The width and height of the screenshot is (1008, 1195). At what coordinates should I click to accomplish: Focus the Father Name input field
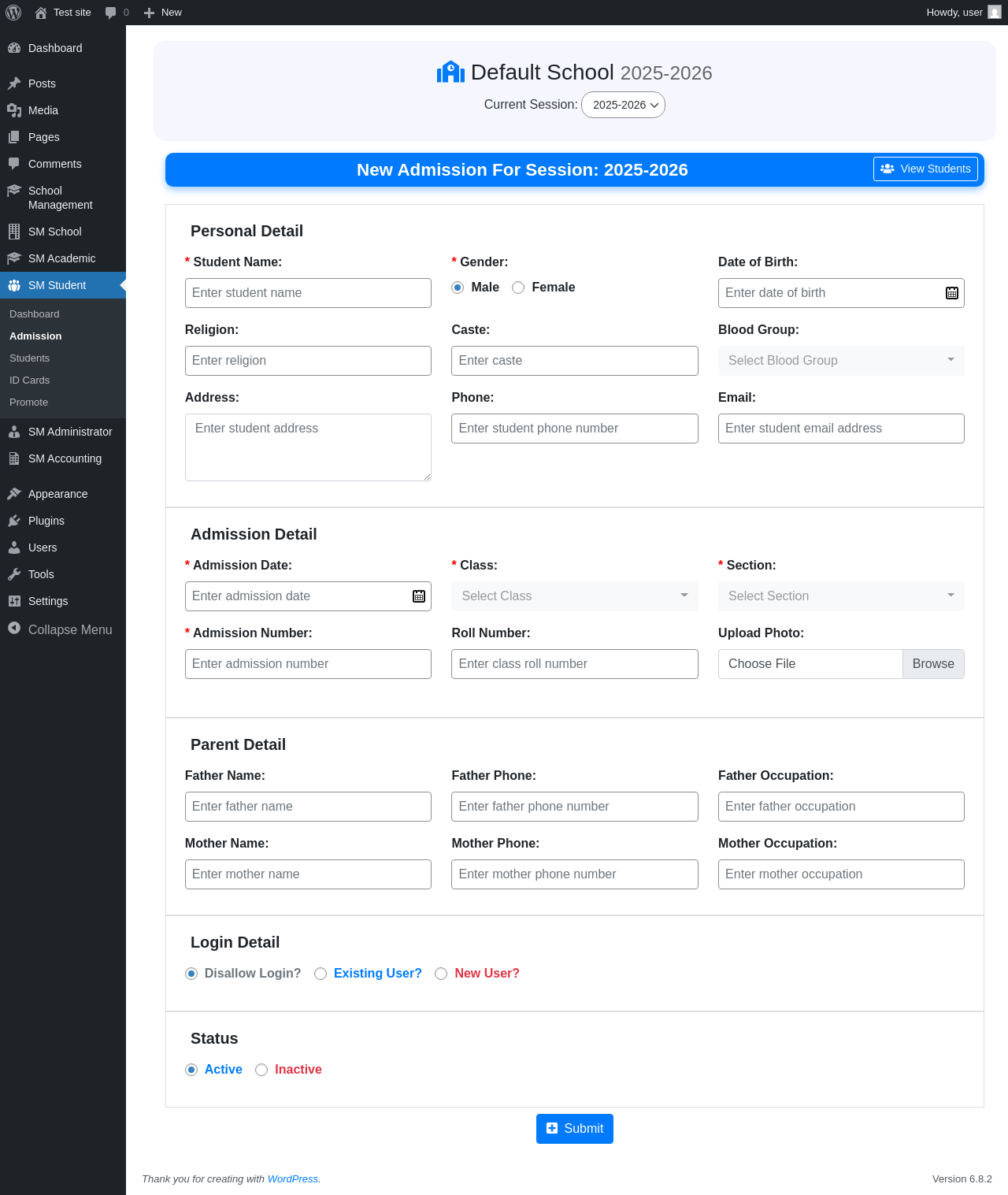(308, 807)
